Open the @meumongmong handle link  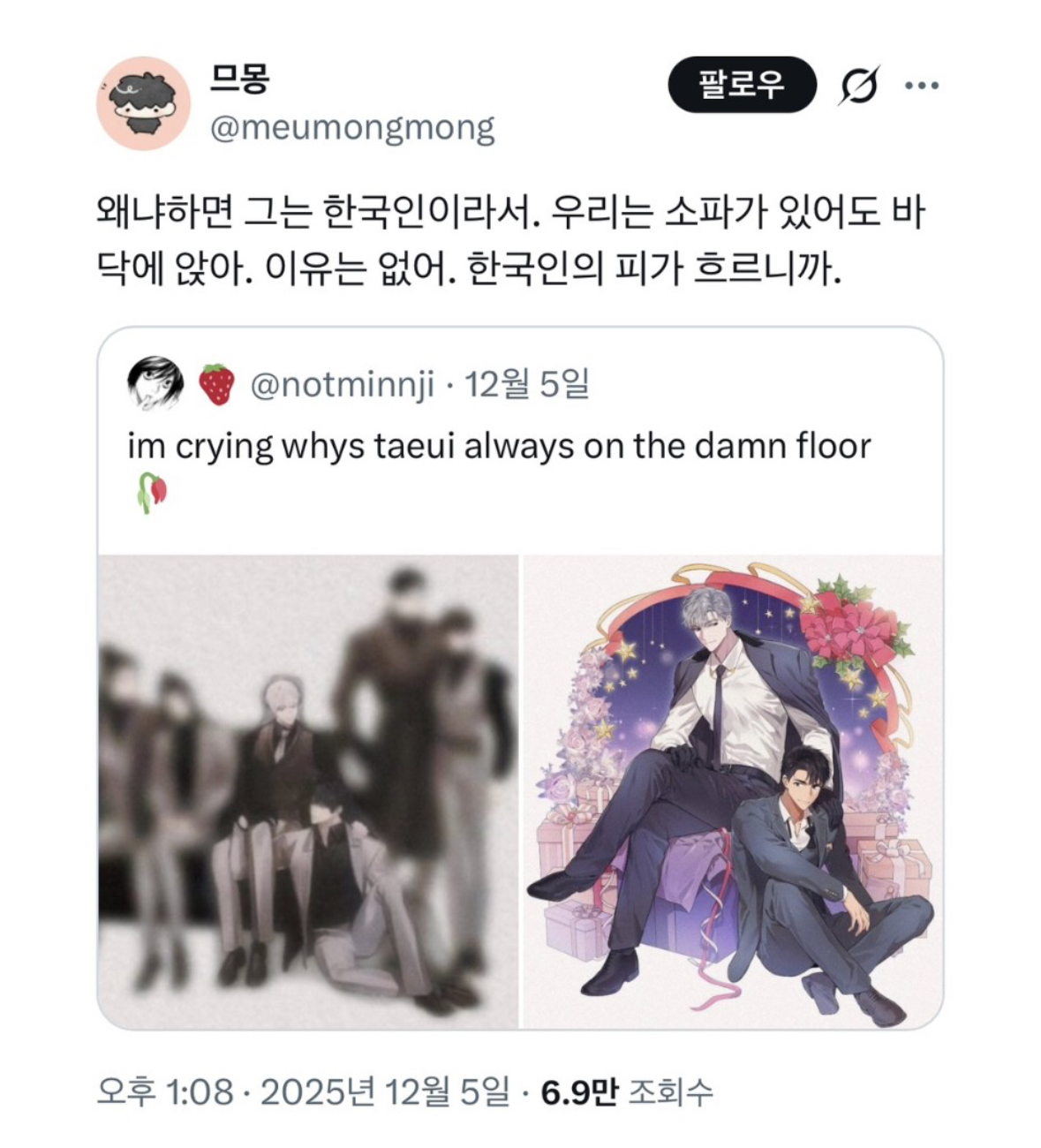point(352,128)
